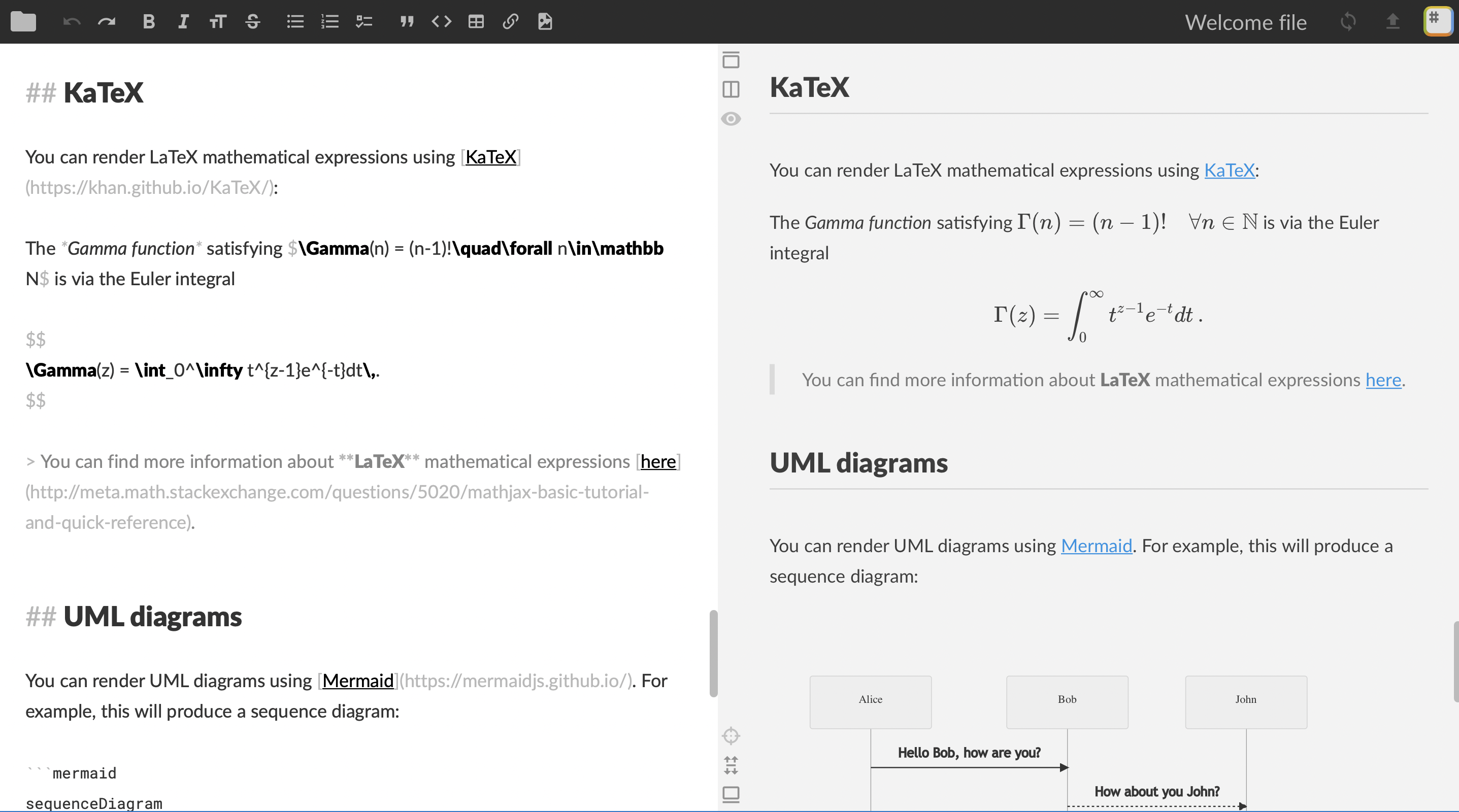1459x812 pixels.
Task: Click the Bob box in sequence diagram
Action: coord(1067,701)
